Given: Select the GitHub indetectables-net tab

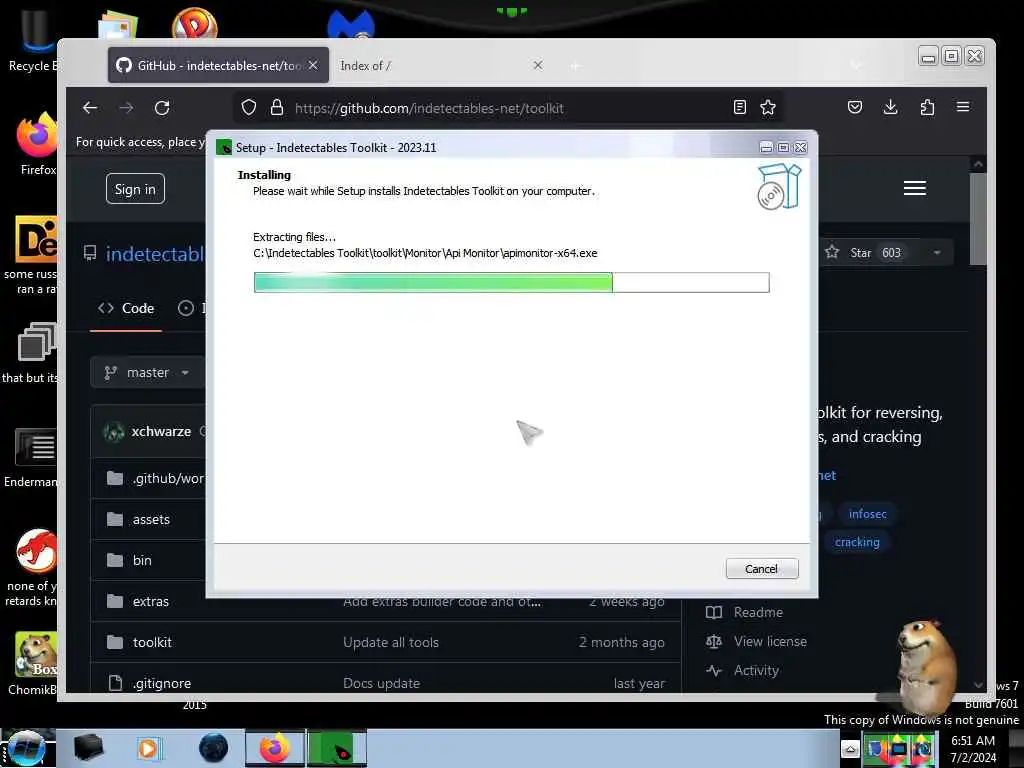Looking at the screenshot, I should (218, 65).
